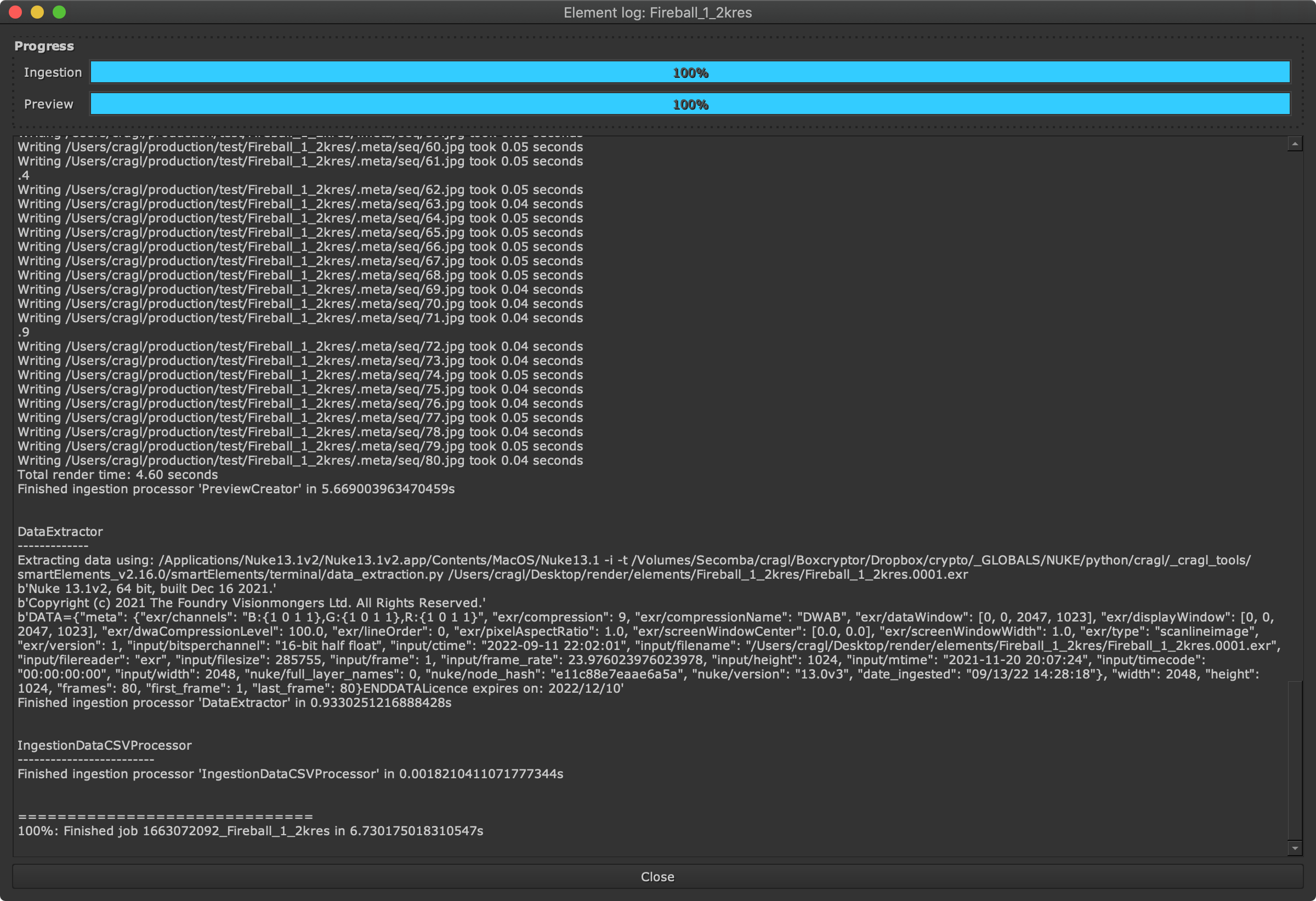This screenshot has height=901, width=1316.
Task: Click the final '100%: Finished job' log line
Action: (250, 831)
